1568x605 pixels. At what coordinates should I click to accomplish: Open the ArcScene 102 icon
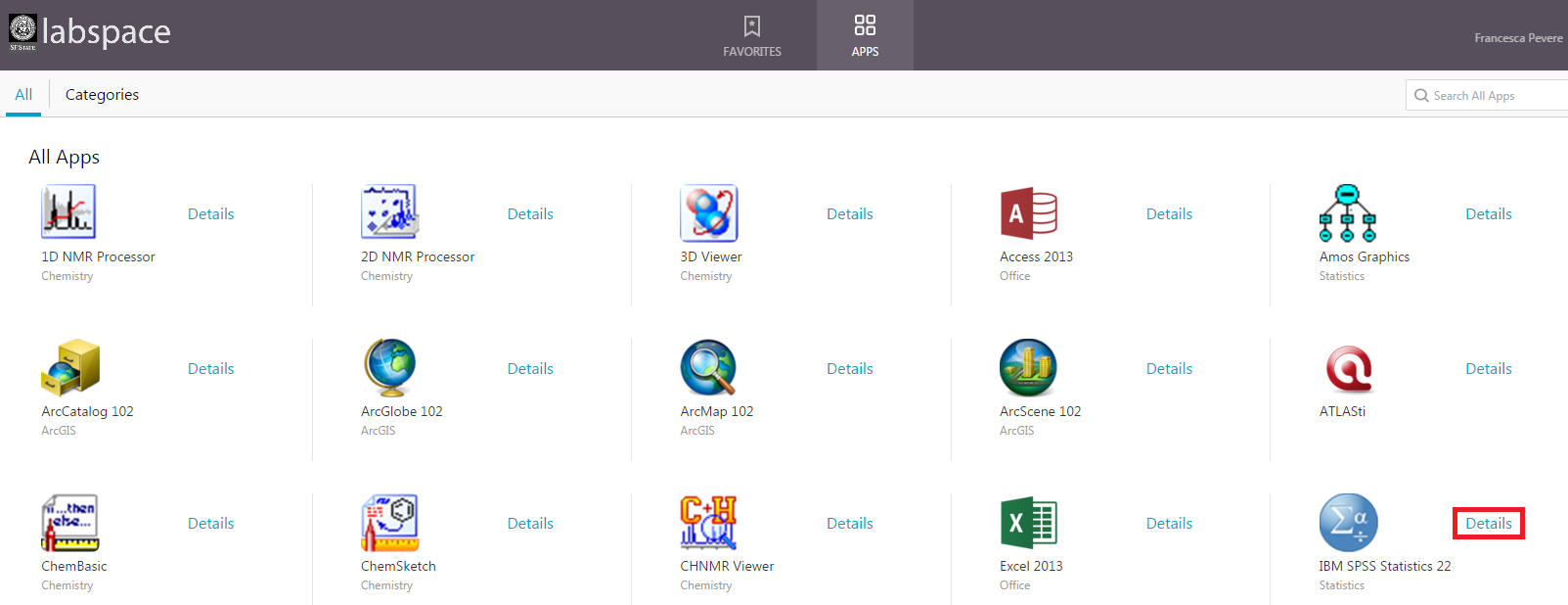tap(1028, 367)
